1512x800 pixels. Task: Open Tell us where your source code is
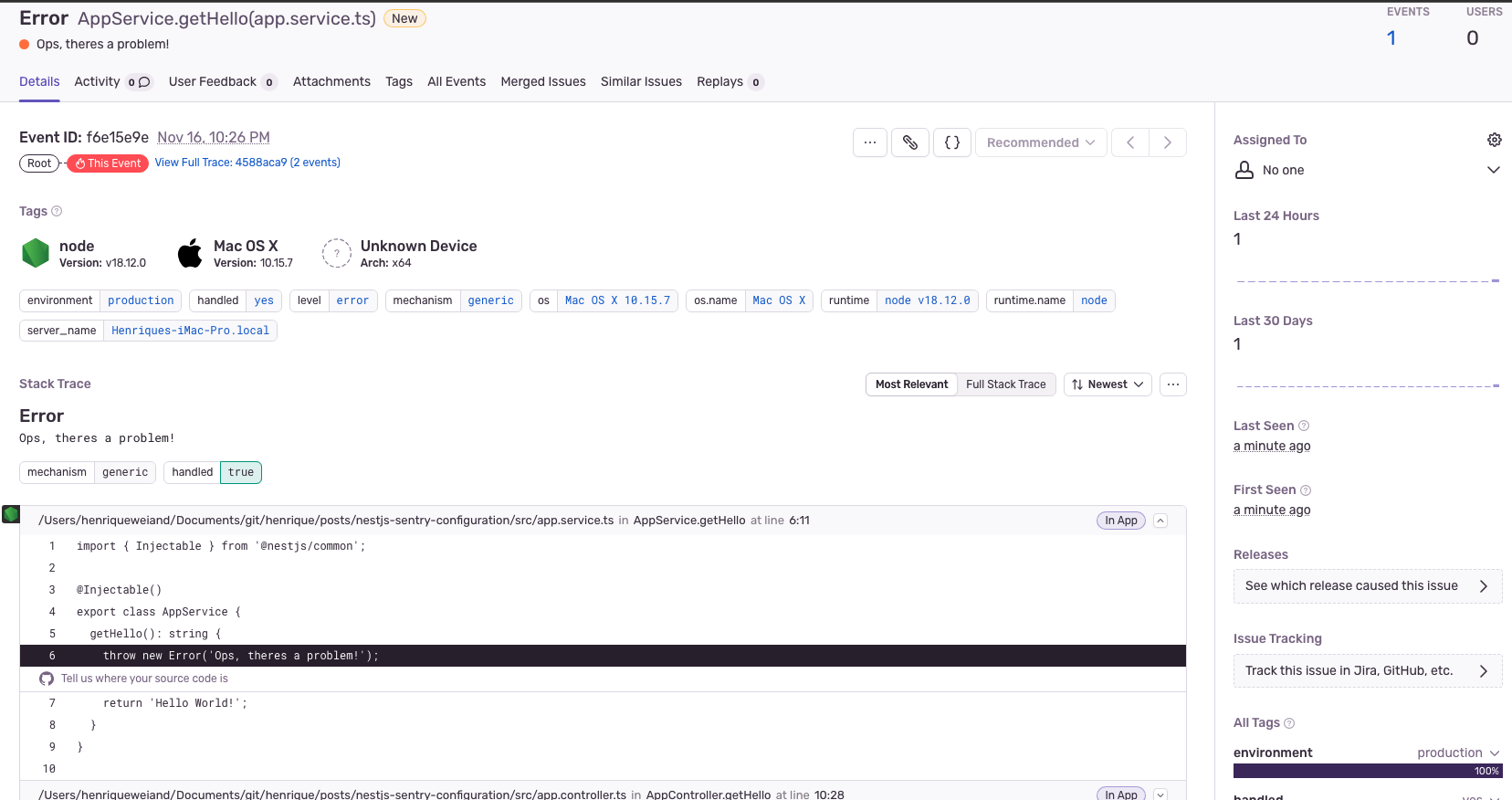[x=144, y=679]
